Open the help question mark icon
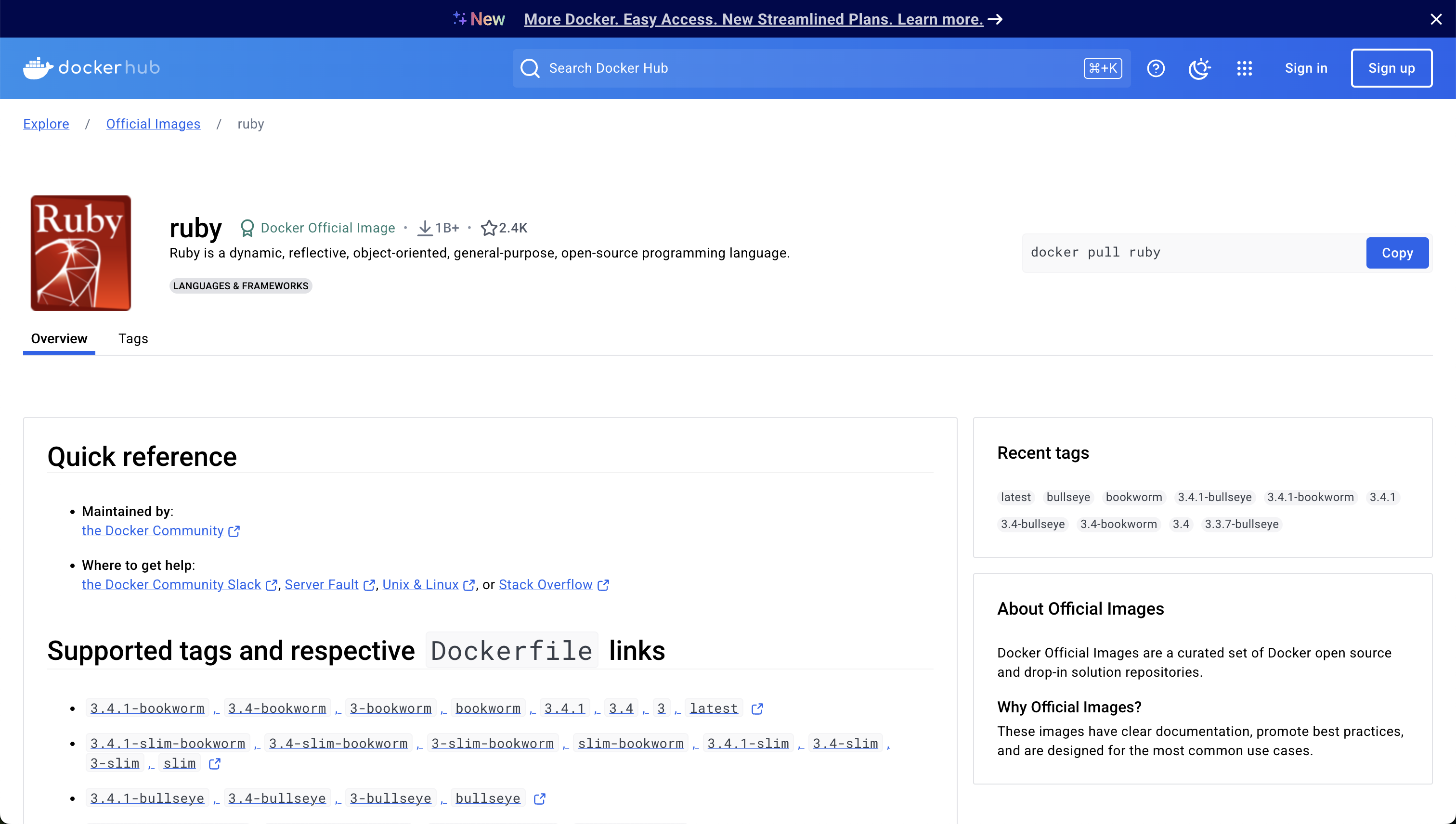This screenshot has width=1456, height=824. pyautogui.click(x=1156, y=68)
